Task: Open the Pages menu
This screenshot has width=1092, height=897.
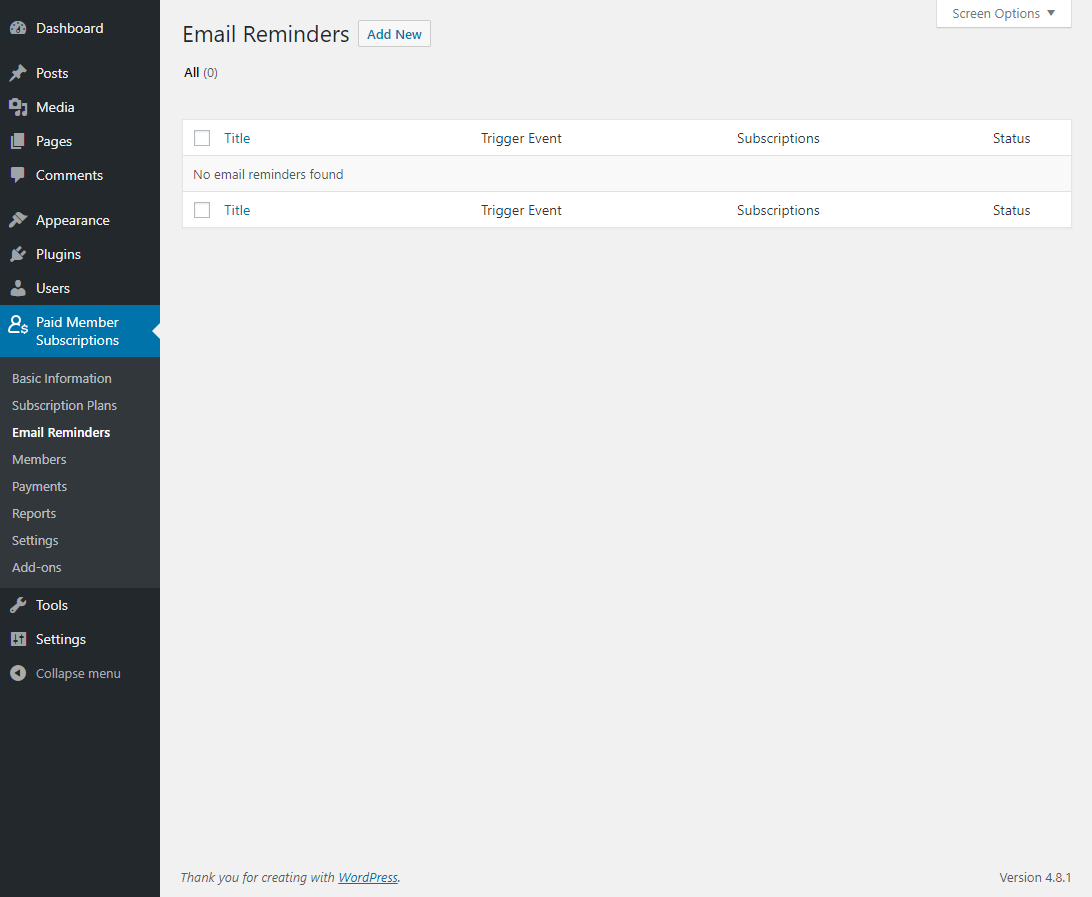Action: (x=54, y=141)
